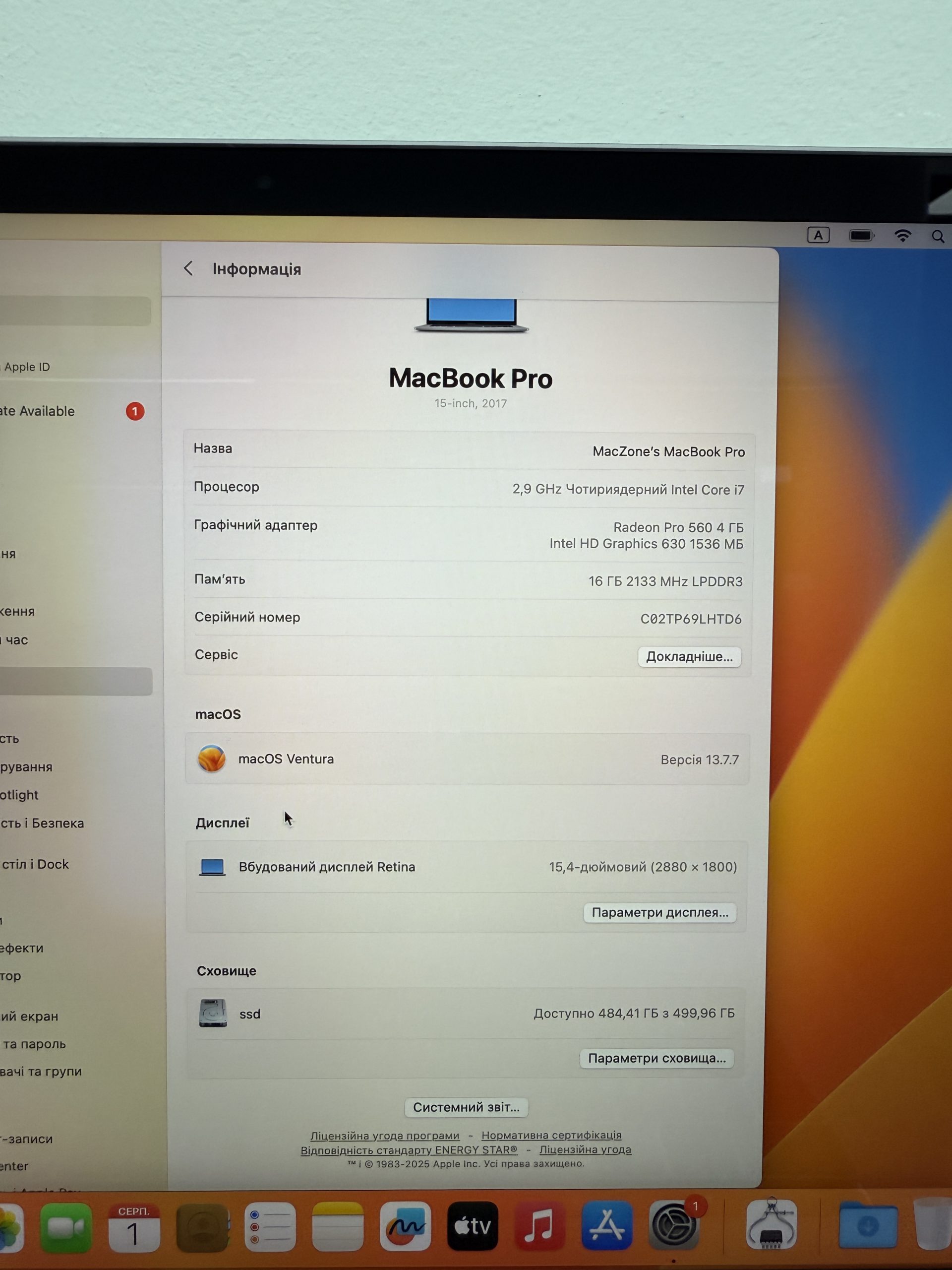Open the Wi-Fi menu bar icon
952x1270 pixels.
tap(902, 236)
